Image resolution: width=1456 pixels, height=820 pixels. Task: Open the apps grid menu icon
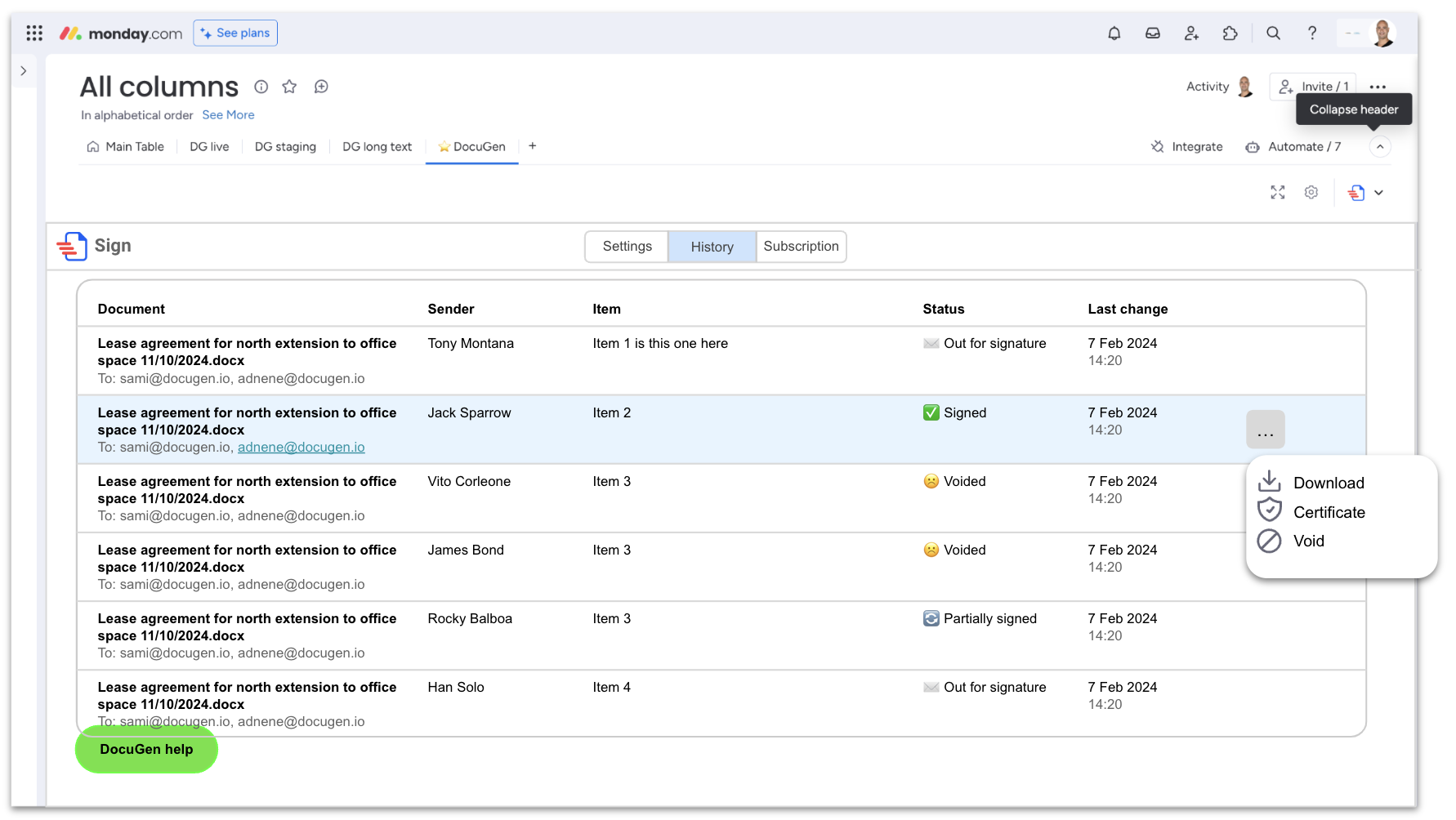pos(34,33)
